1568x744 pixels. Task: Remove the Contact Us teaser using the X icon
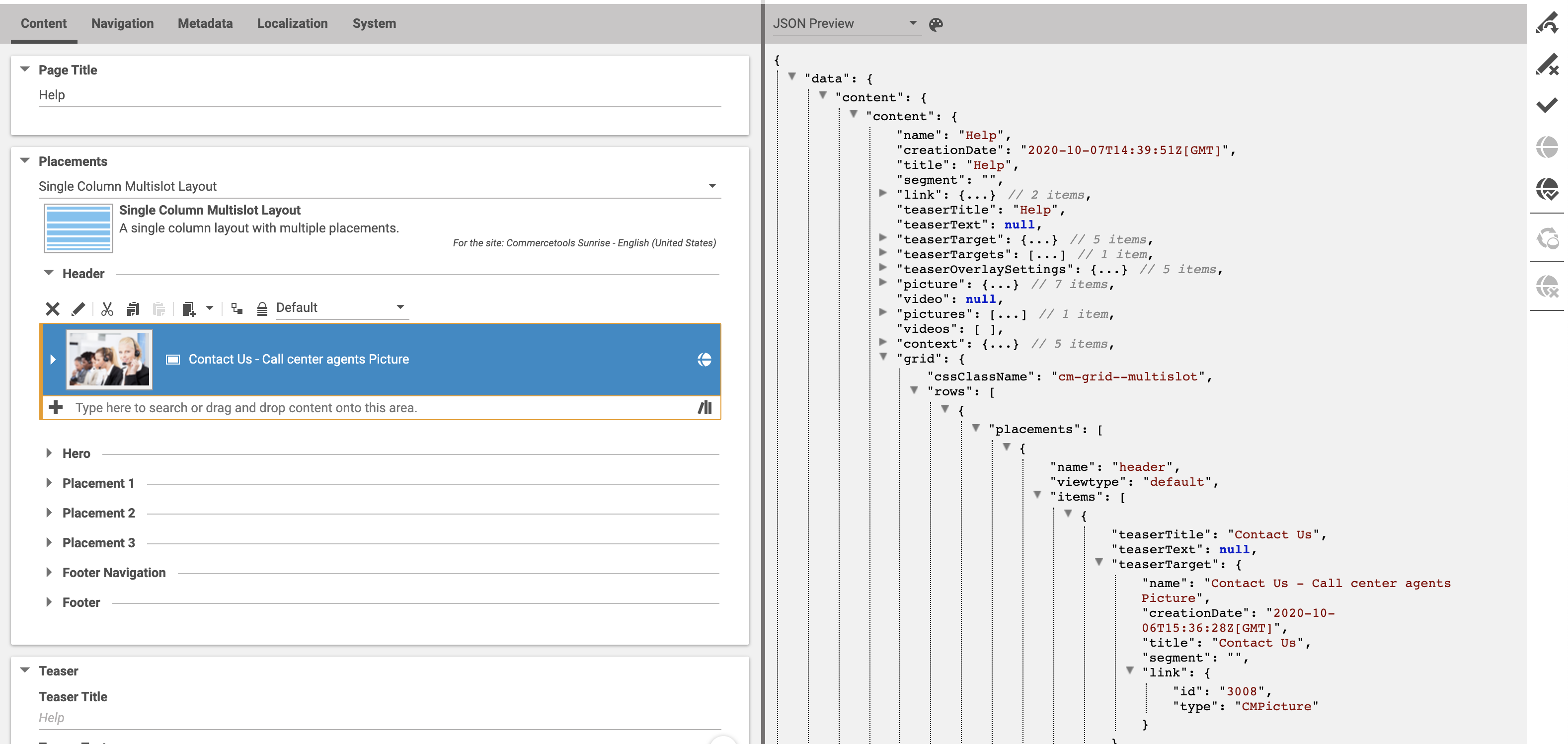pyautogui.click(x=52, y=308)
